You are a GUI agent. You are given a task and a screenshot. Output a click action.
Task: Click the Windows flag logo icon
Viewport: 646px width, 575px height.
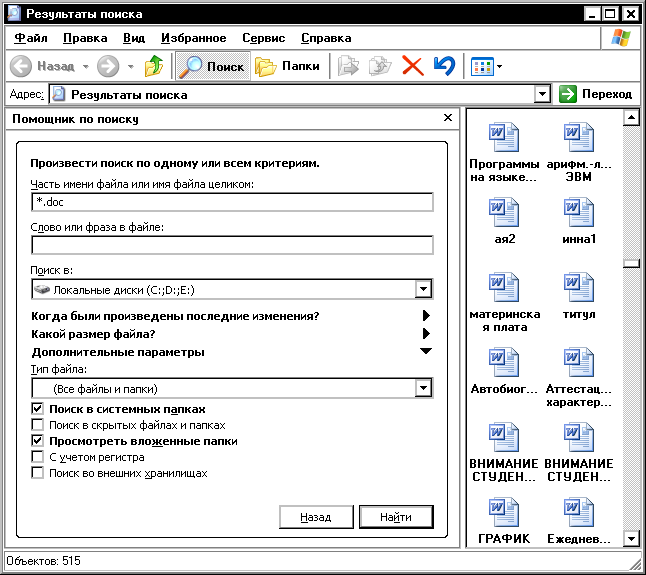[x=620, y=38]
